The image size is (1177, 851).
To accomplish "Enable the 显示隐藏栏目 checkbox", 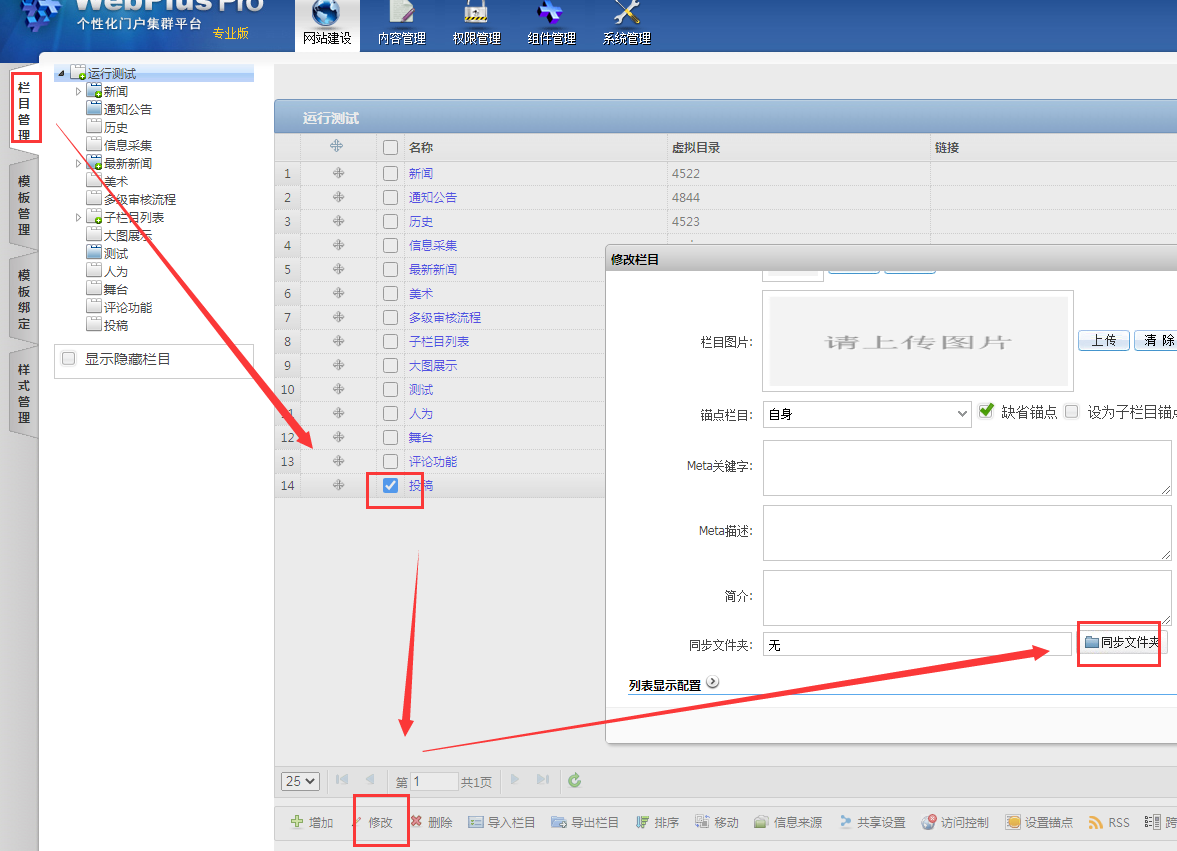I will pos(69,359).
